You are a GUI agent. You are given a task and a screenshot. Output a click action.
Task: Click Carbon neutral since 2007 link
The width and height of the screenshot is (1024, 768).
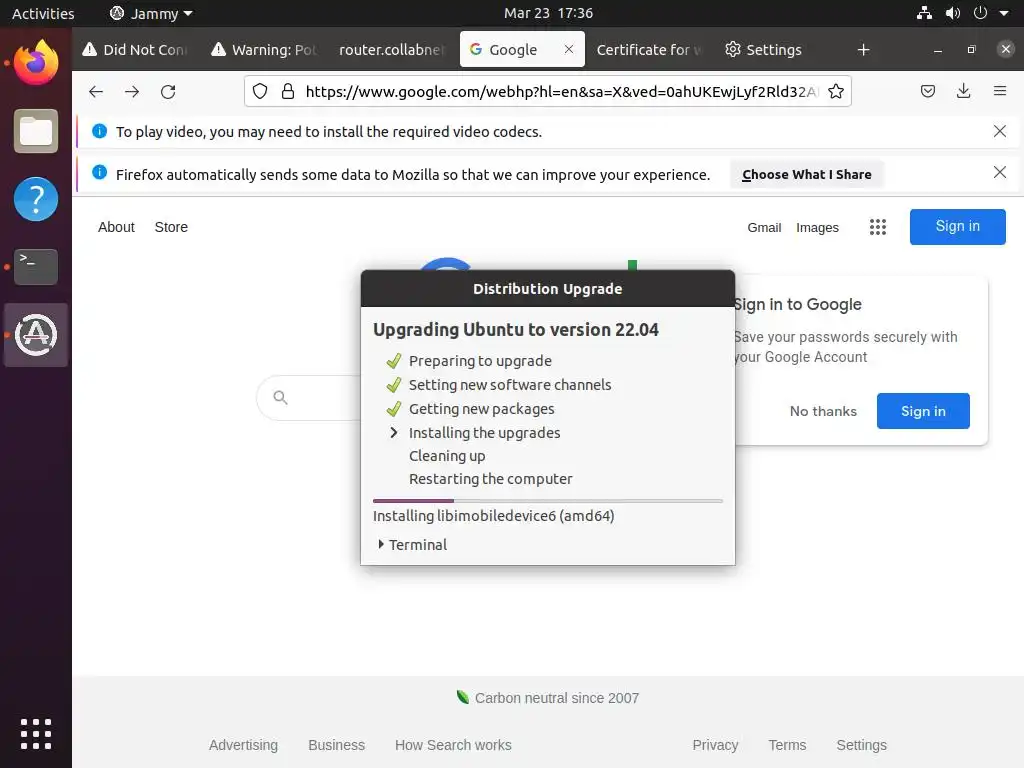coord(547,697)
